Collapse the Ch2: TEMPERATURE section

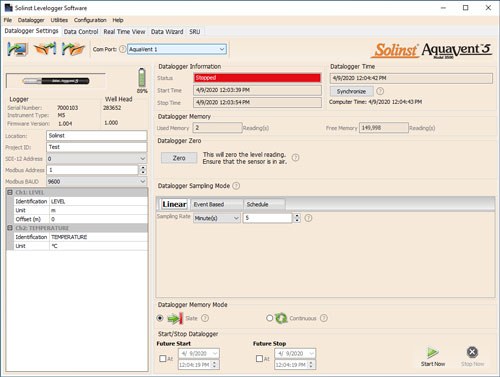[x=10, y=228]
